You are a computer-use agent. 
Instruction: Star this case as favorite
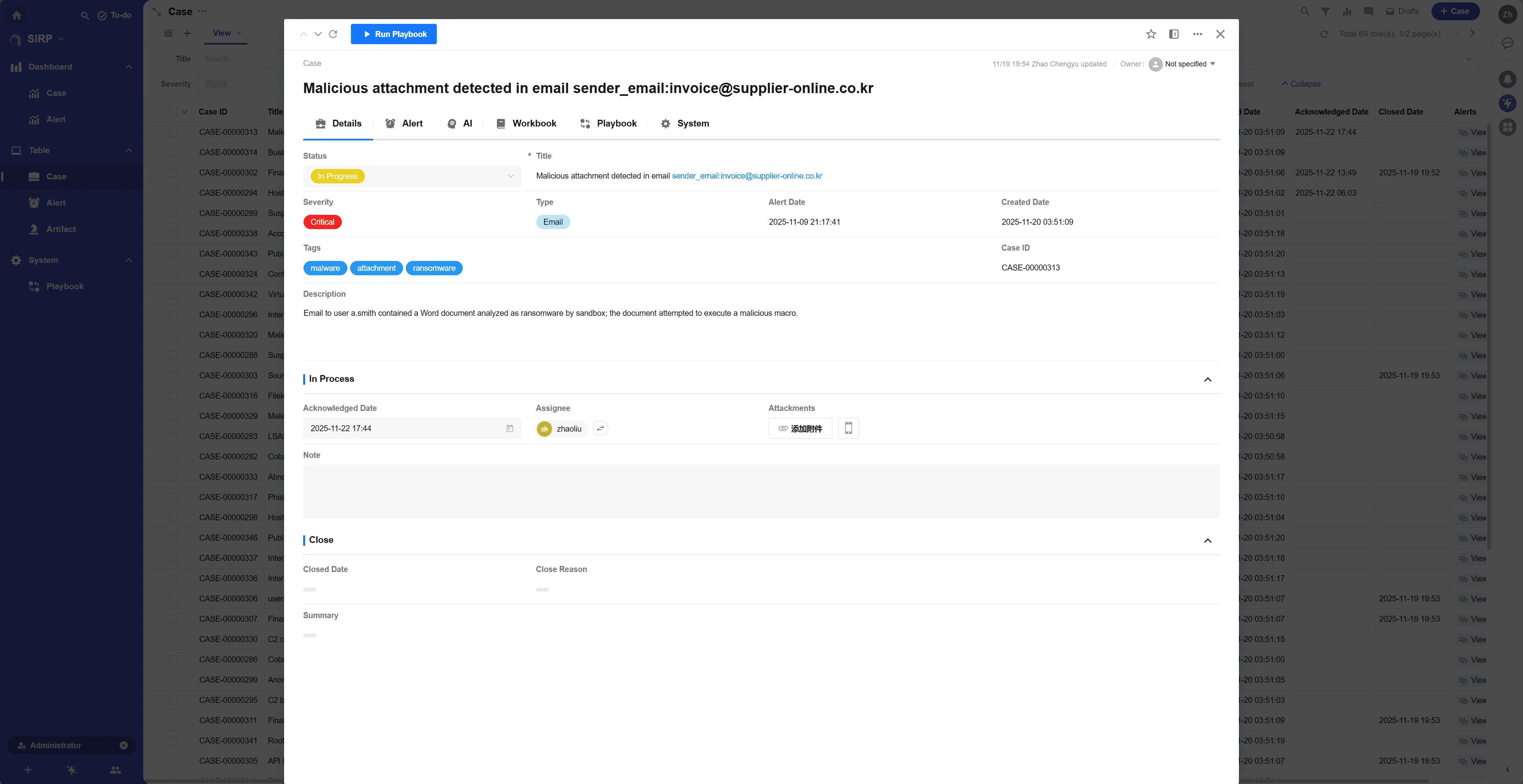click(1151, 34)
